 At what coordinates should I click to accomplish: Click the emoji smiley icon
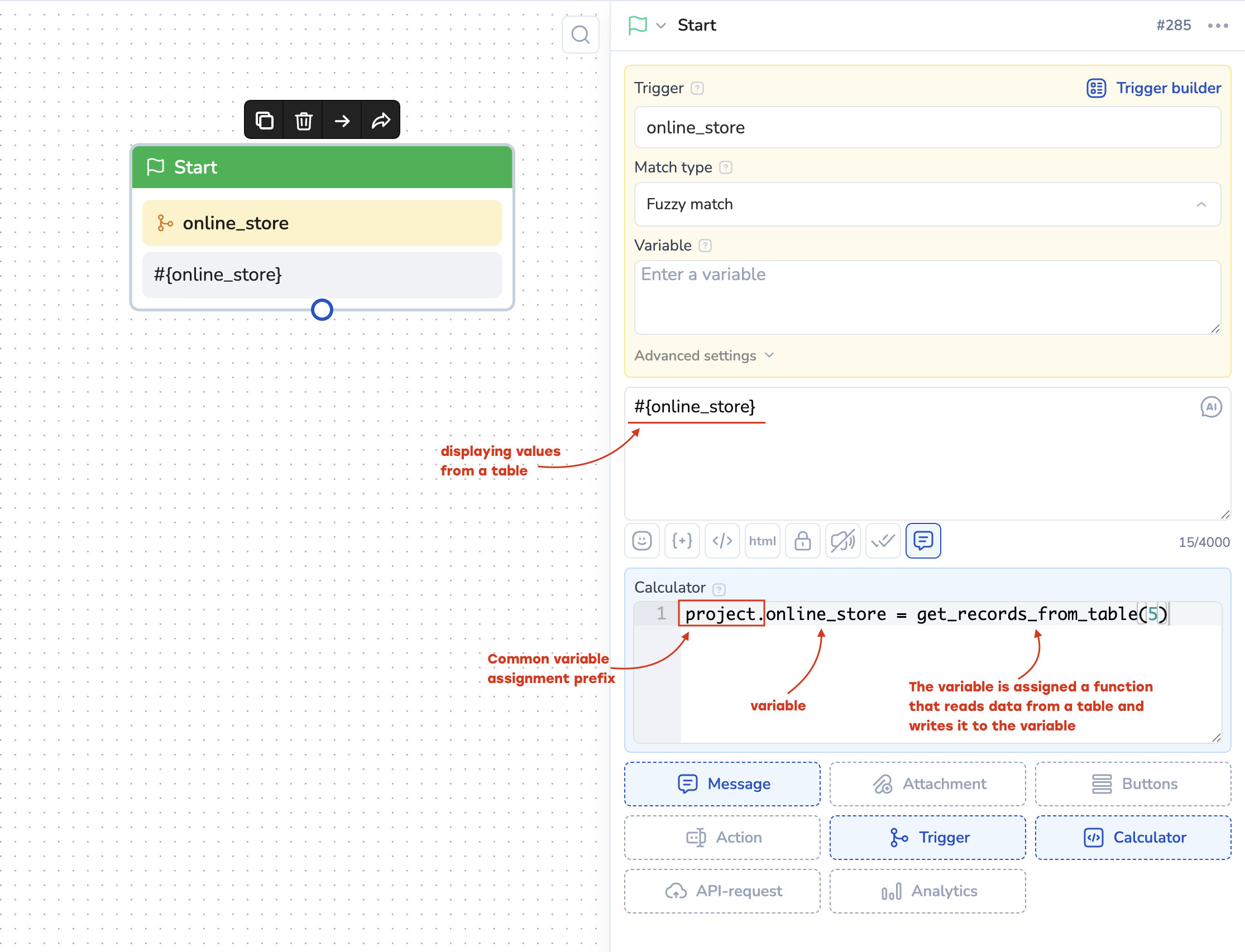tap(642, 541)
